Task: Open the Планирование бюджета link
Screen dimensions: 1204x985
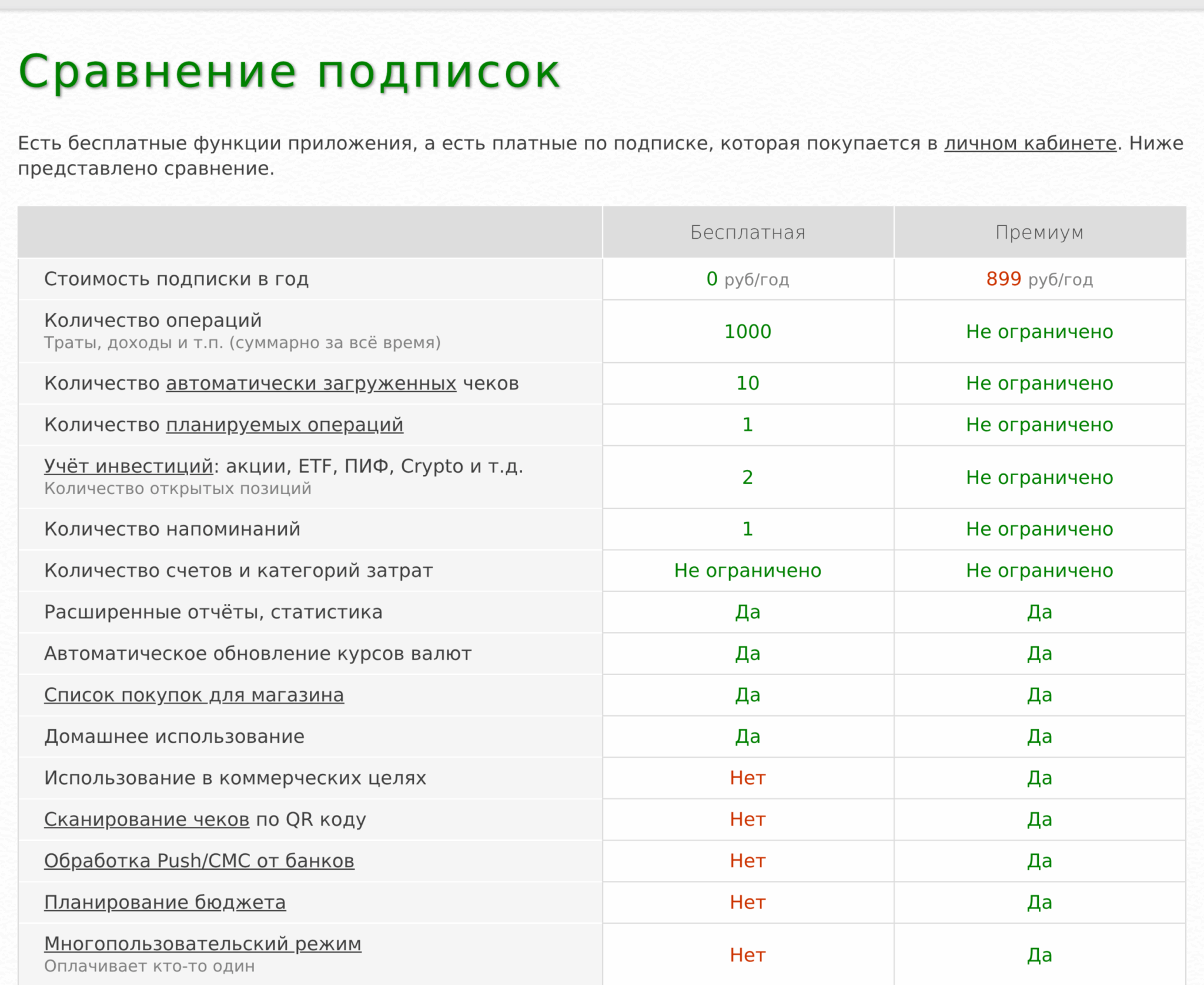Action: point(165,902)
